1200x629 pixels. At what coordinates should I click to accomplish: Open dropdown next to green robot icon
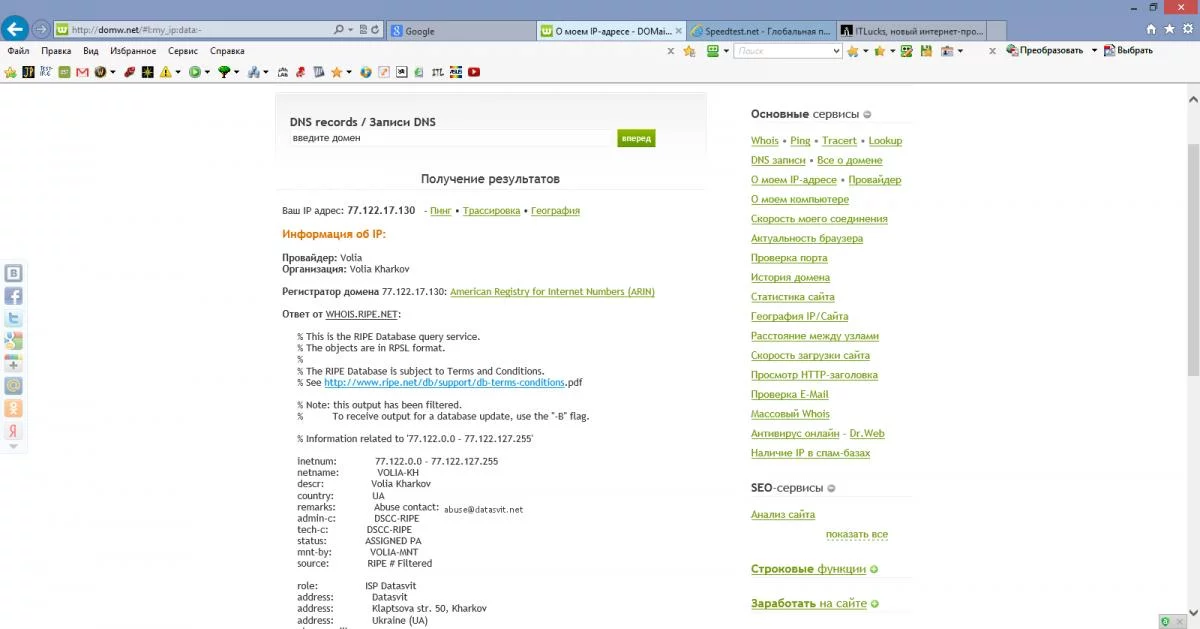[x=726, y=51]
